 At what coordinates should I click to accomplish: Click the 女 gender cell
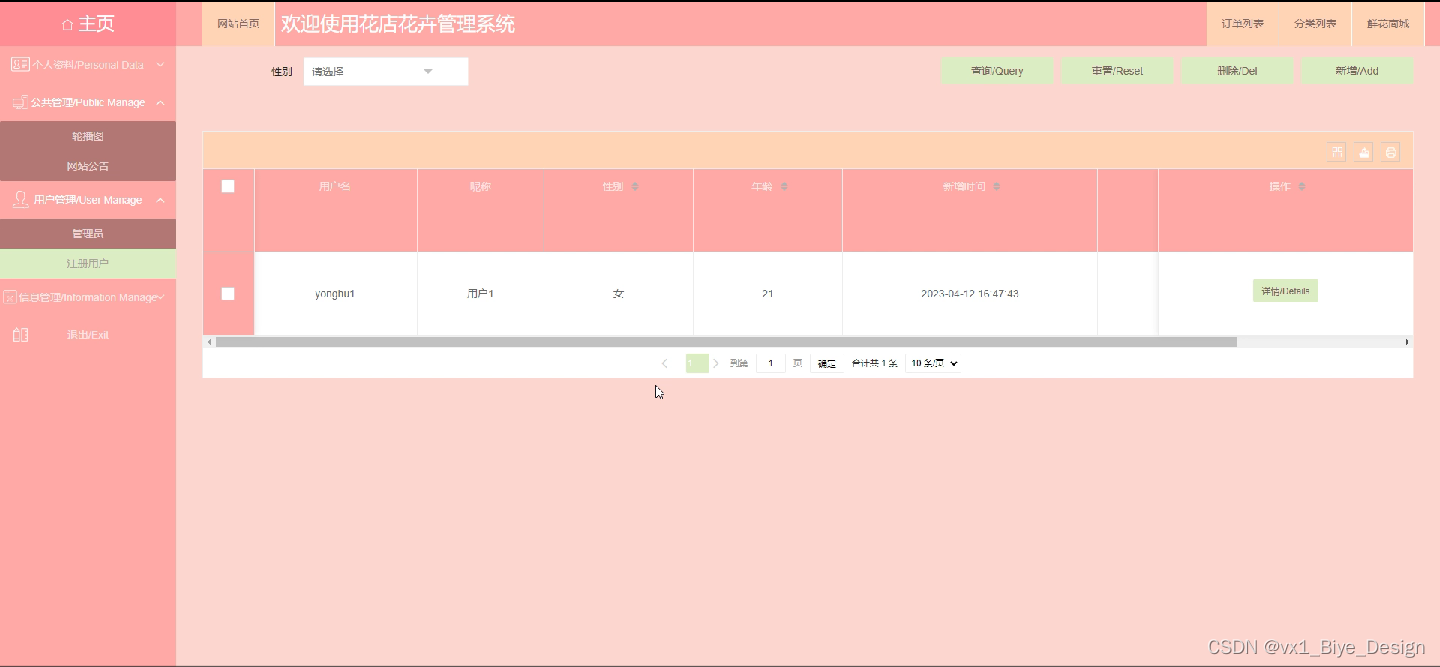(x=618, y=294)
